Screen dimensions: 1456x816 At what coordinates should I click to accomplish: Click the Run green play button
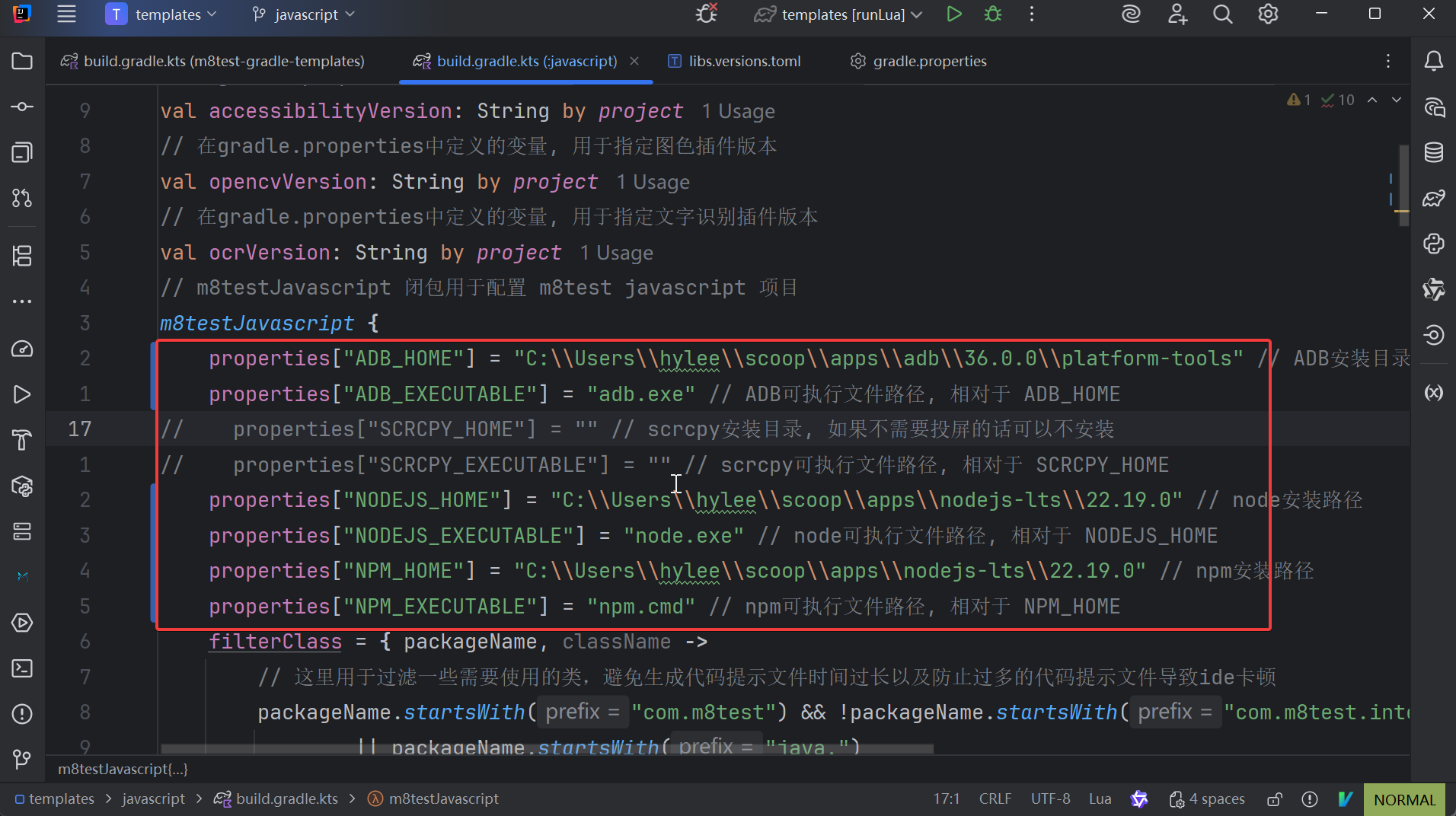coord(953,14)
